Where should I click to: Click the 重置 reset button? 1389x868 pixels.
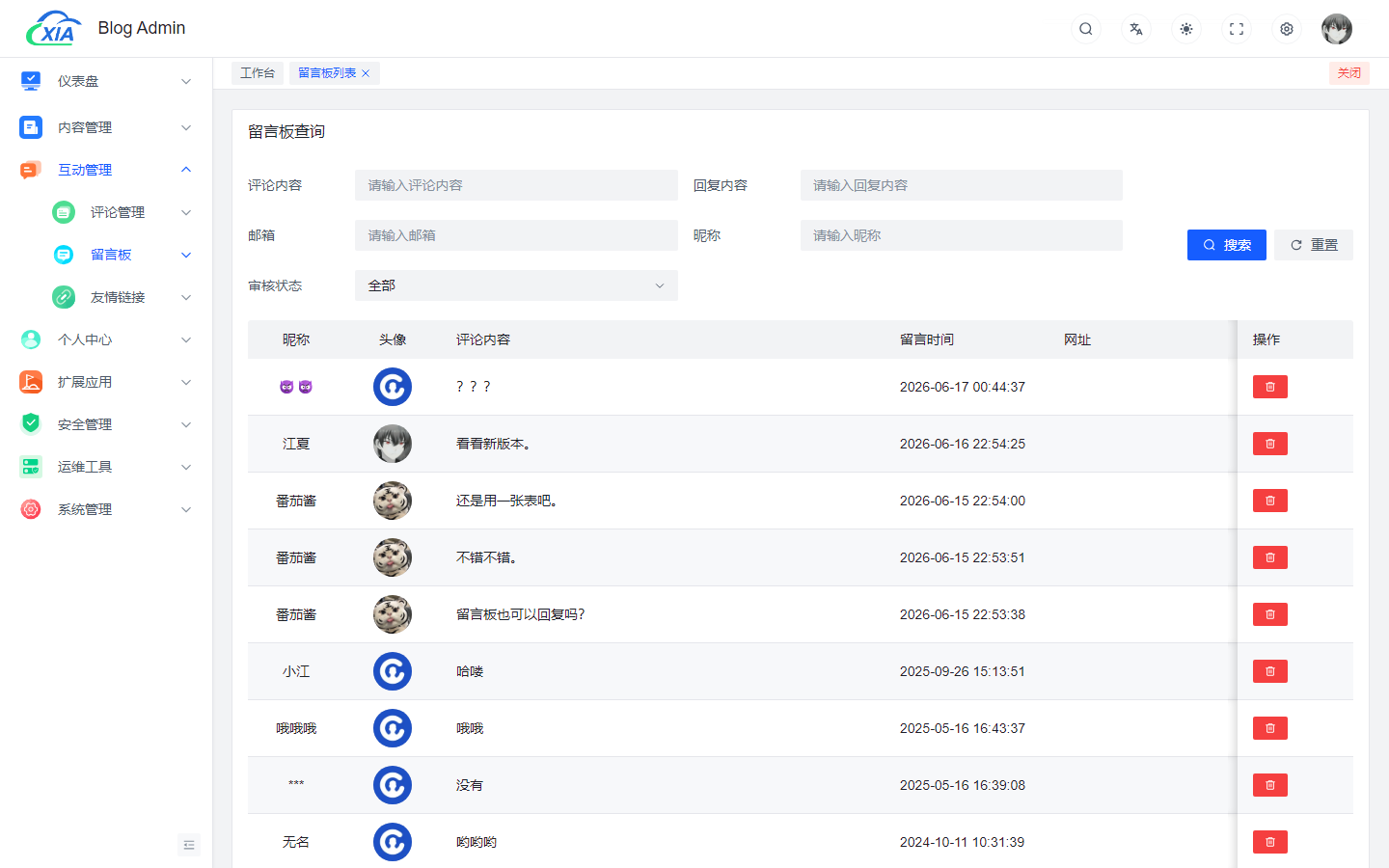(x=1314, y=245)
